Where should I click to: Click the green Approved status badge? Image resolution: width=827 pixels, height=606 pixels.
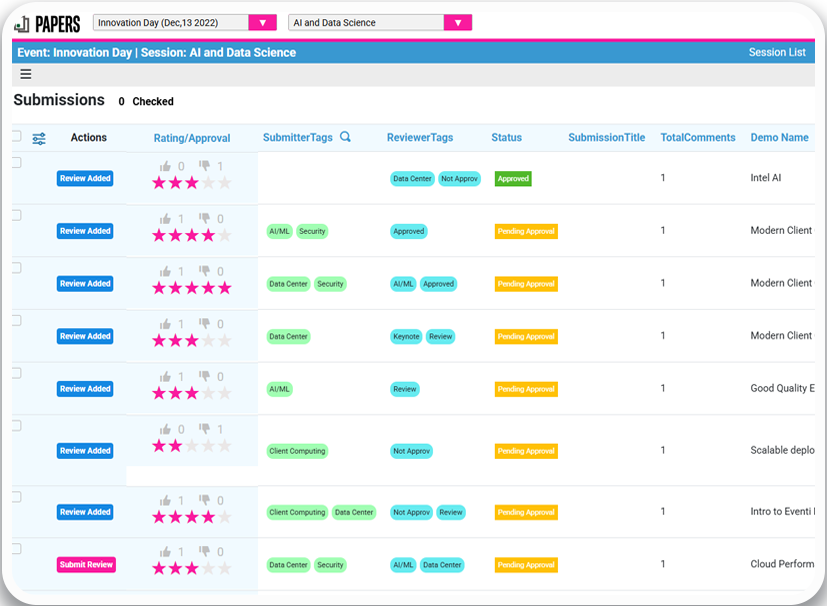click(x=513, y=179)
